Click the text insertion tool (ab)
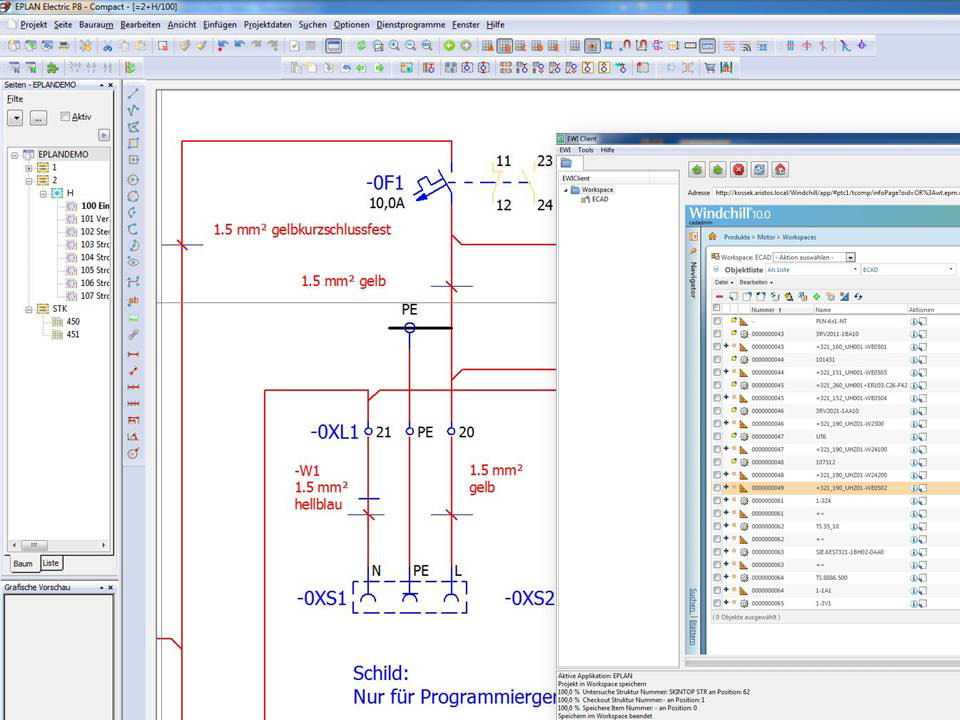This screenshot has height=720, width=960. point(133,300)
